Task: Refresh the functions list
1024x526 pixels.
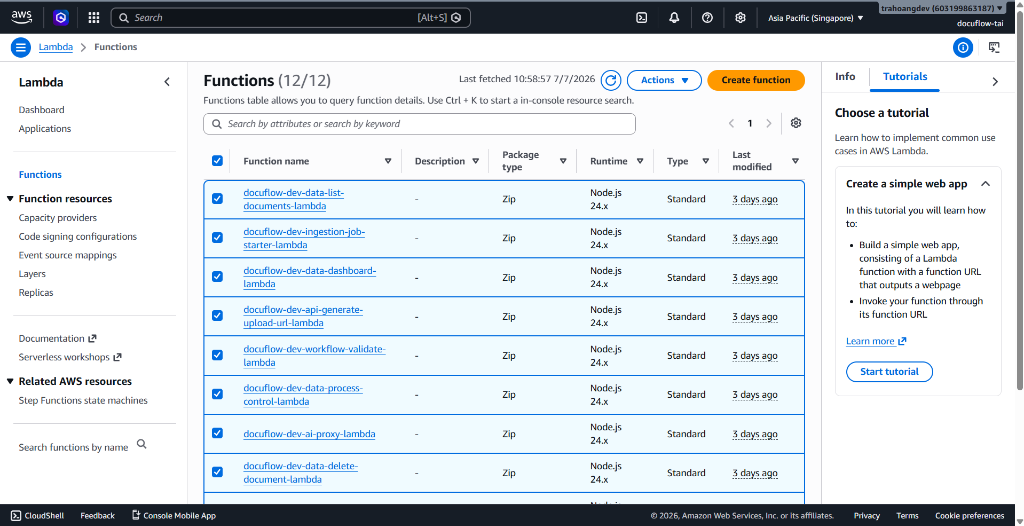Action: 611,80
